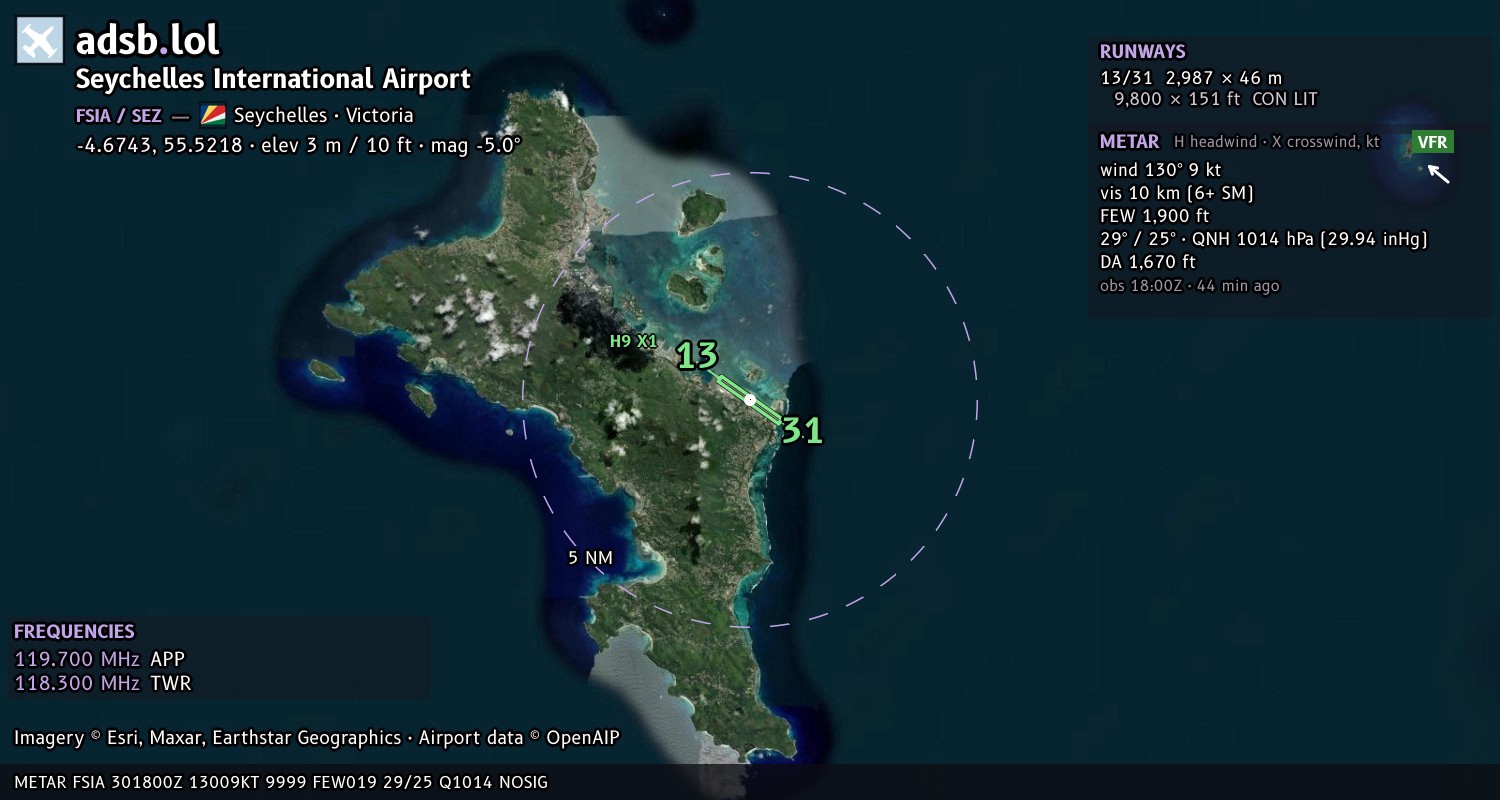This screenshot has height=800, width=1500.
Task: Click the "adsb.lol" site title
Action: click(147, 41)
